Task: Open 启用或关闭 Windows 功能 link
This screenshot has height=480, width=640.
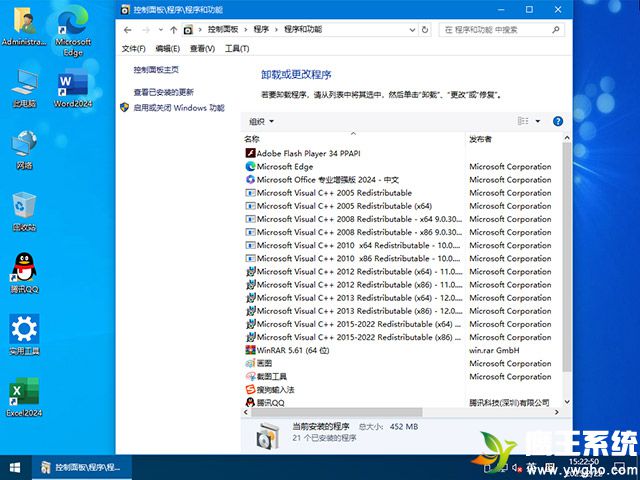Action: (x=179, y=108)
